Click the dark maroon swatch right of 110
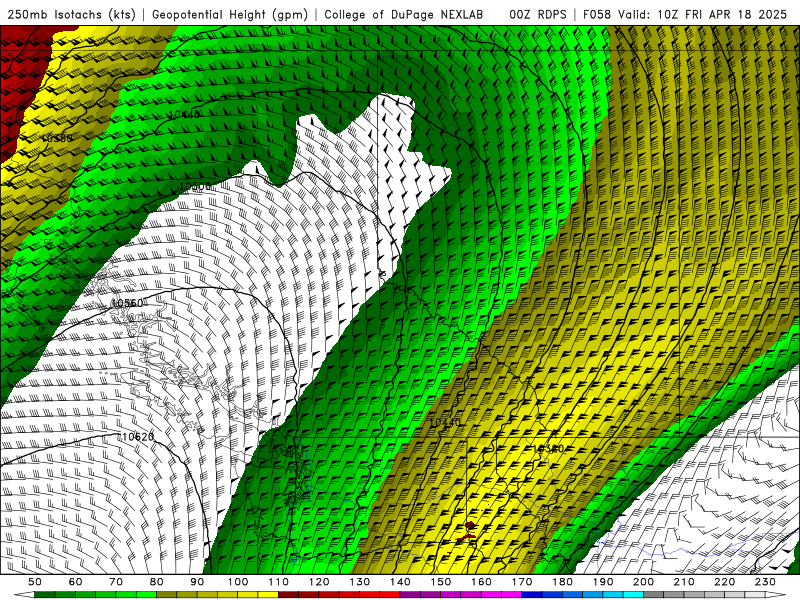 coord(289,595)
